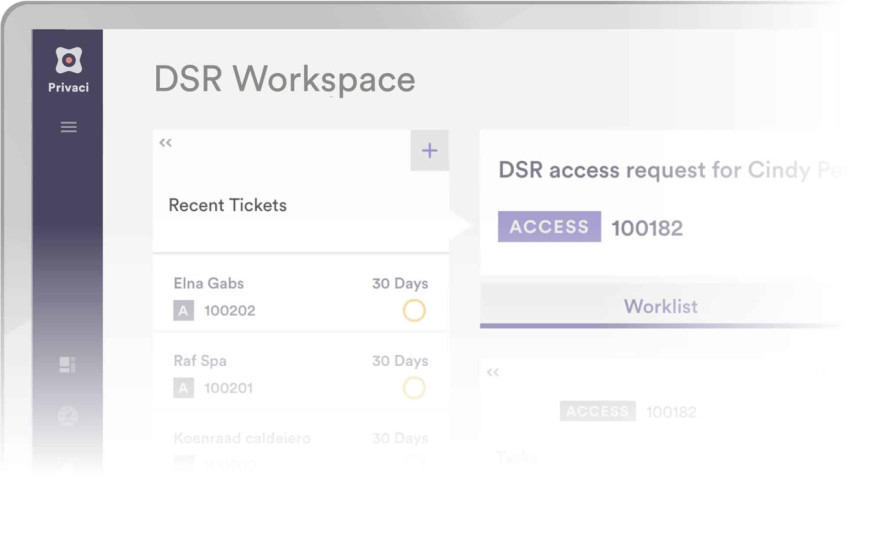Switch to the Worklist tab

(660, 306)
